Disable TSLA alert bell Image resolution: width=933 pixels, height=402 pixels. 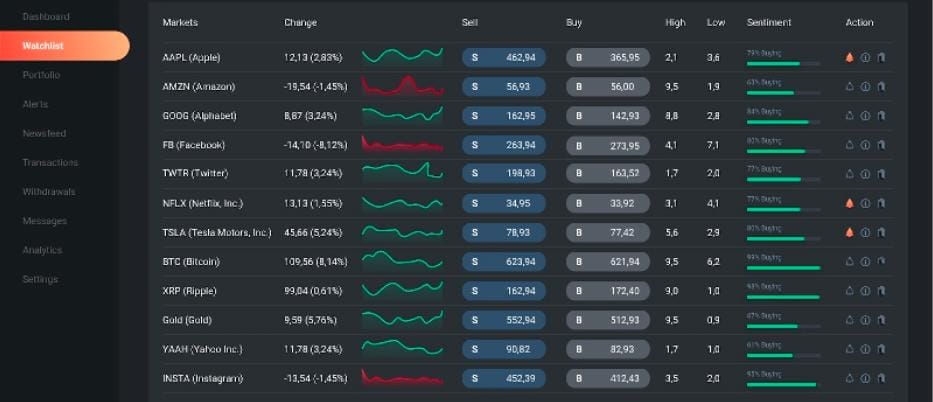850,233
